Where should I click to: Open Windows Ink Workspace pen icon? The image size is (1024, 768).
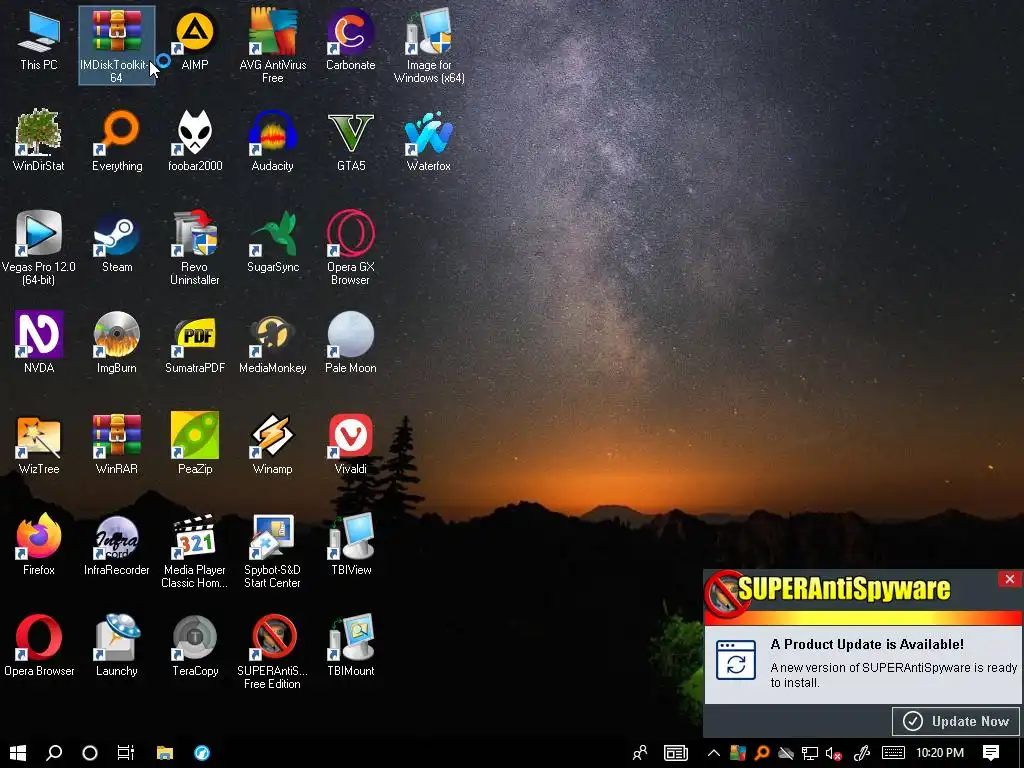862,754
